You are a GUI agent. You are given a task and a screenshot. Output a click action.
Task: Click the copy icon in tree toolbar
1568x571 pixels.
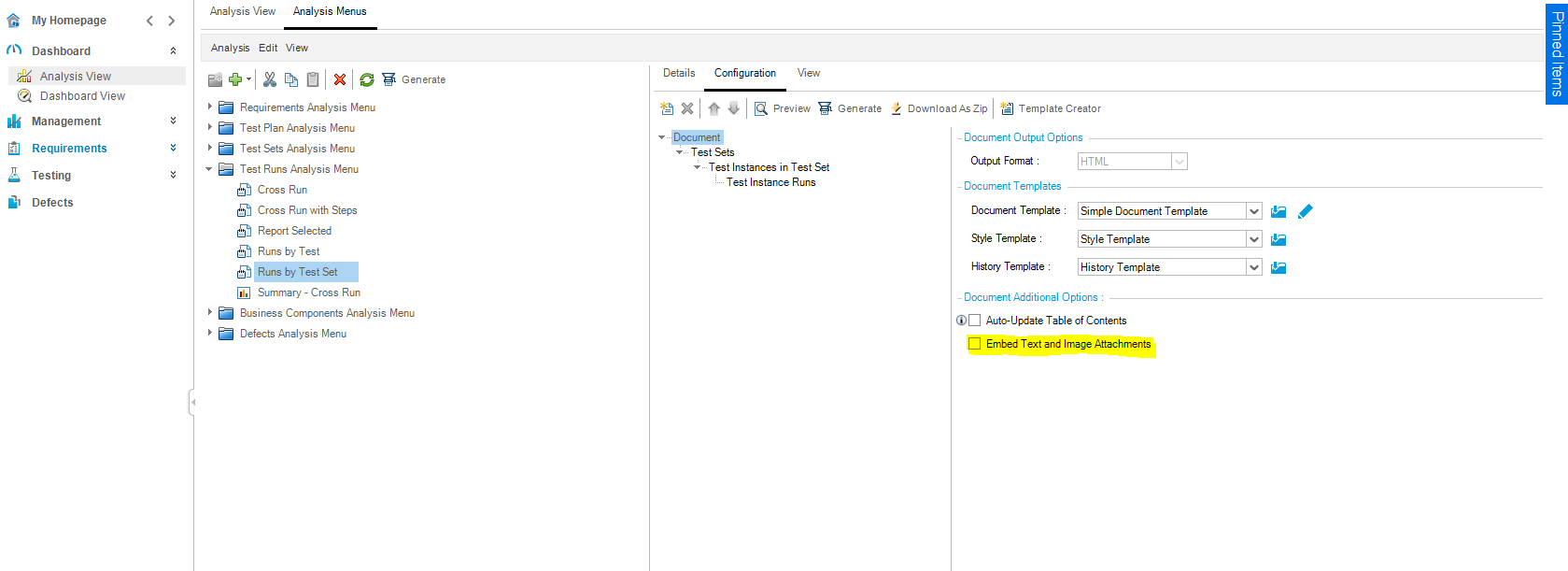point(291,80)
